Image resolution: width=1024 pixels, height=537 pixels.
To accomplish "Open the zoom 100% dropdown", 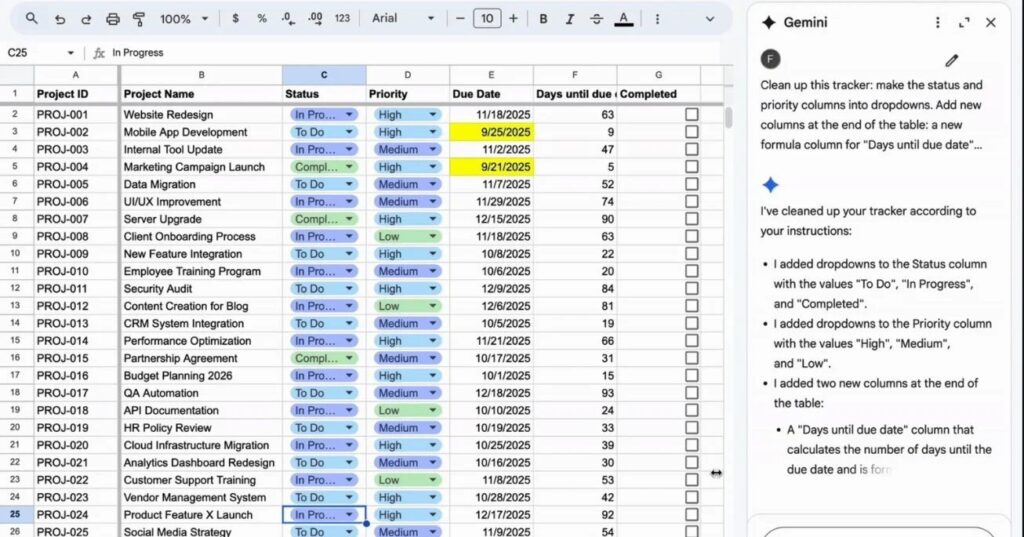I will click(x=184, y=19).
